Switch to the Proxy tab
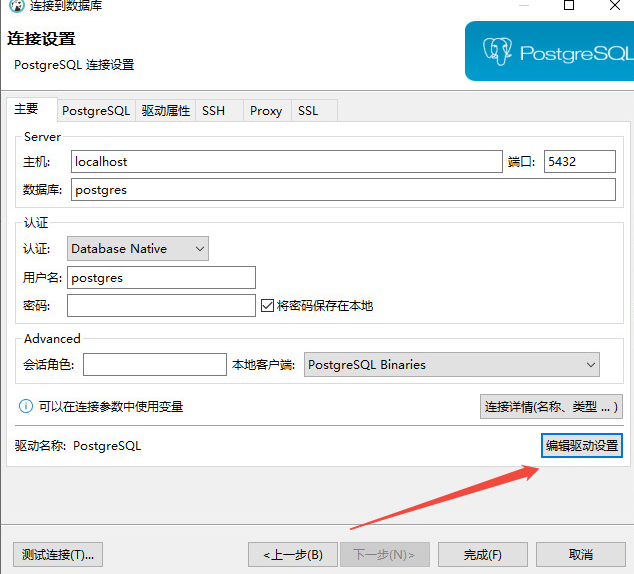Screen dimensions: 634x574 tap(267, 110)
